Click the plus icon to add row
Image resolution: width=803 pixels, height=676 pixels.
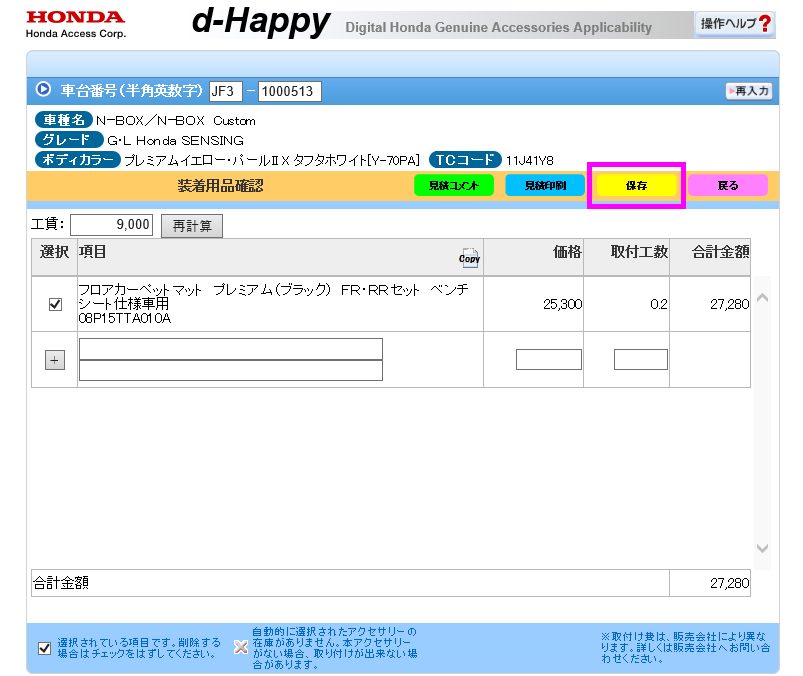(55, 360)
